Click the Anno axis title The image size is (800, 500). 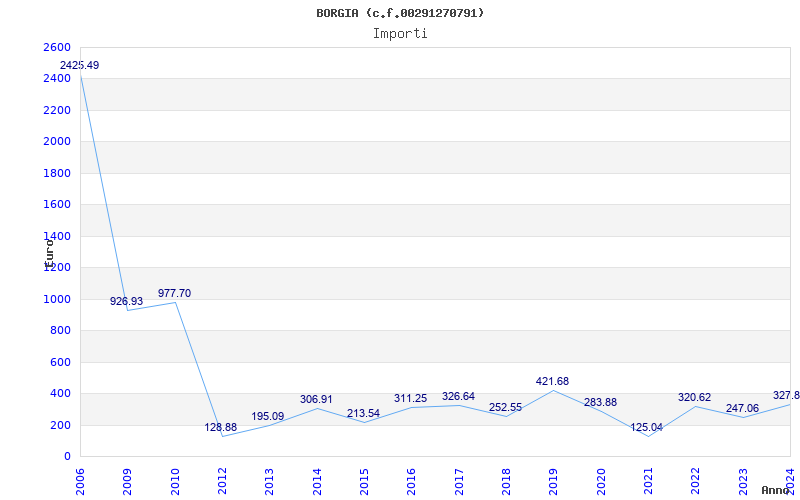pos(776,490)
